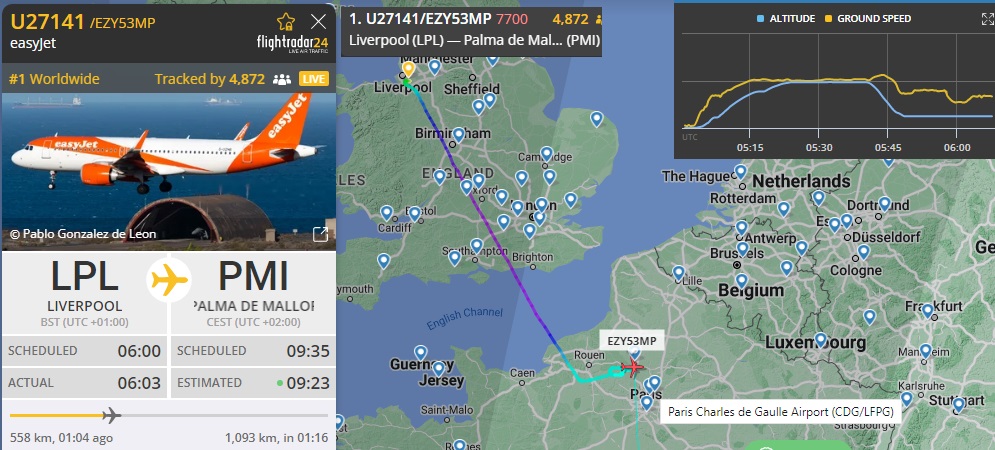Click the EZY53MP callsign label on map
Image resolution: width=995 pixels, height=450 pixels.
[631, 341]
